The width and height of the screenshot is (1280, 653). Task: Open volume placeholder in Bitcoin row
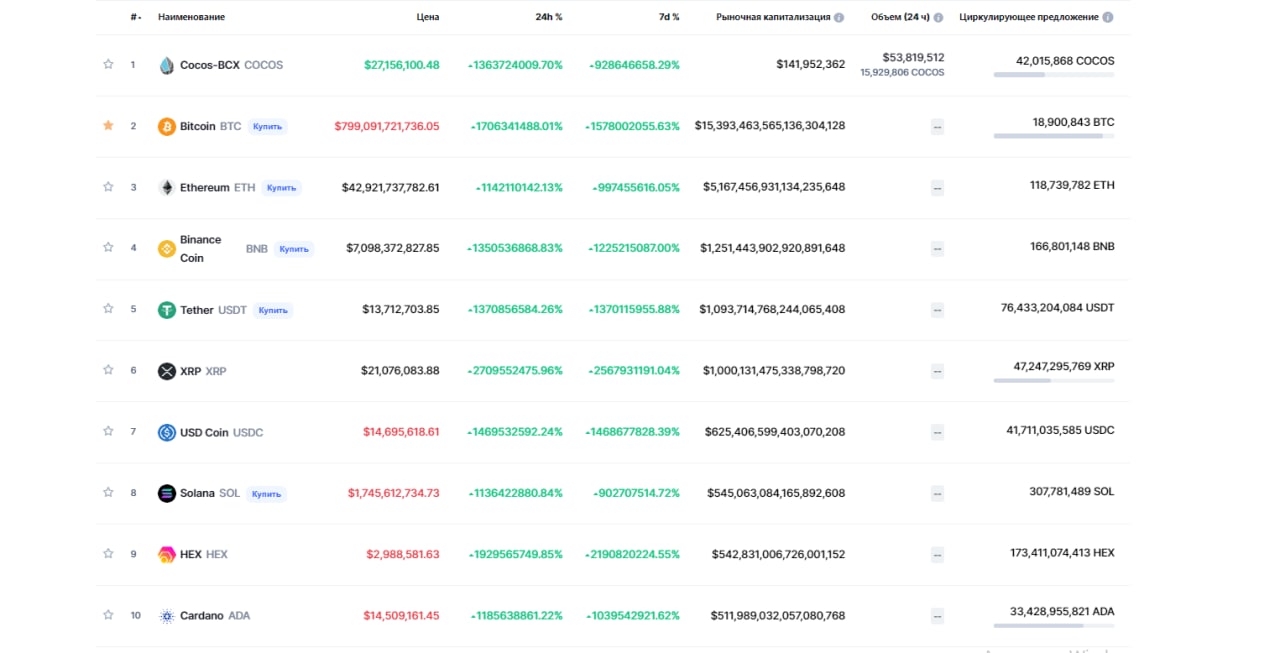click(x=937, y=127)
